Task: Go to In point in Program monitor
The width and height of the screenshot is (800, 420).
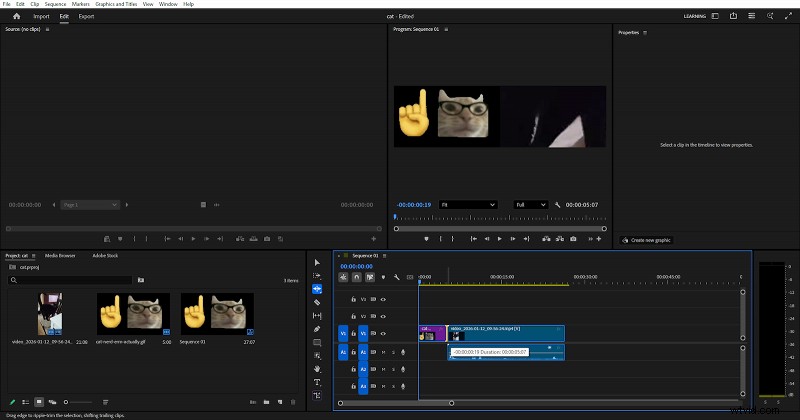Action: pyautogui.click(x=473, y=239)
